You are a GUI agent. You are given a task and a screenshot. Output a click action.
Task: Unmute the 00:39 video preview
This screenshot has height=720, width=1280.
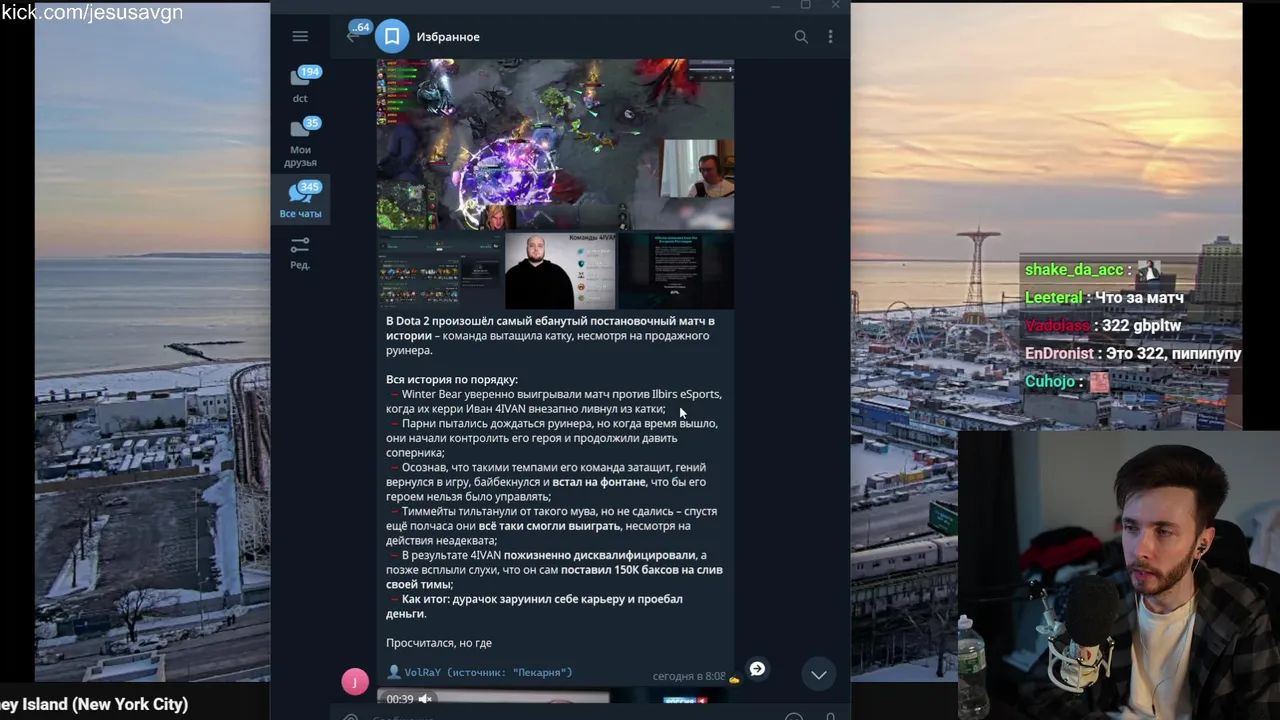tap(425, 699)
